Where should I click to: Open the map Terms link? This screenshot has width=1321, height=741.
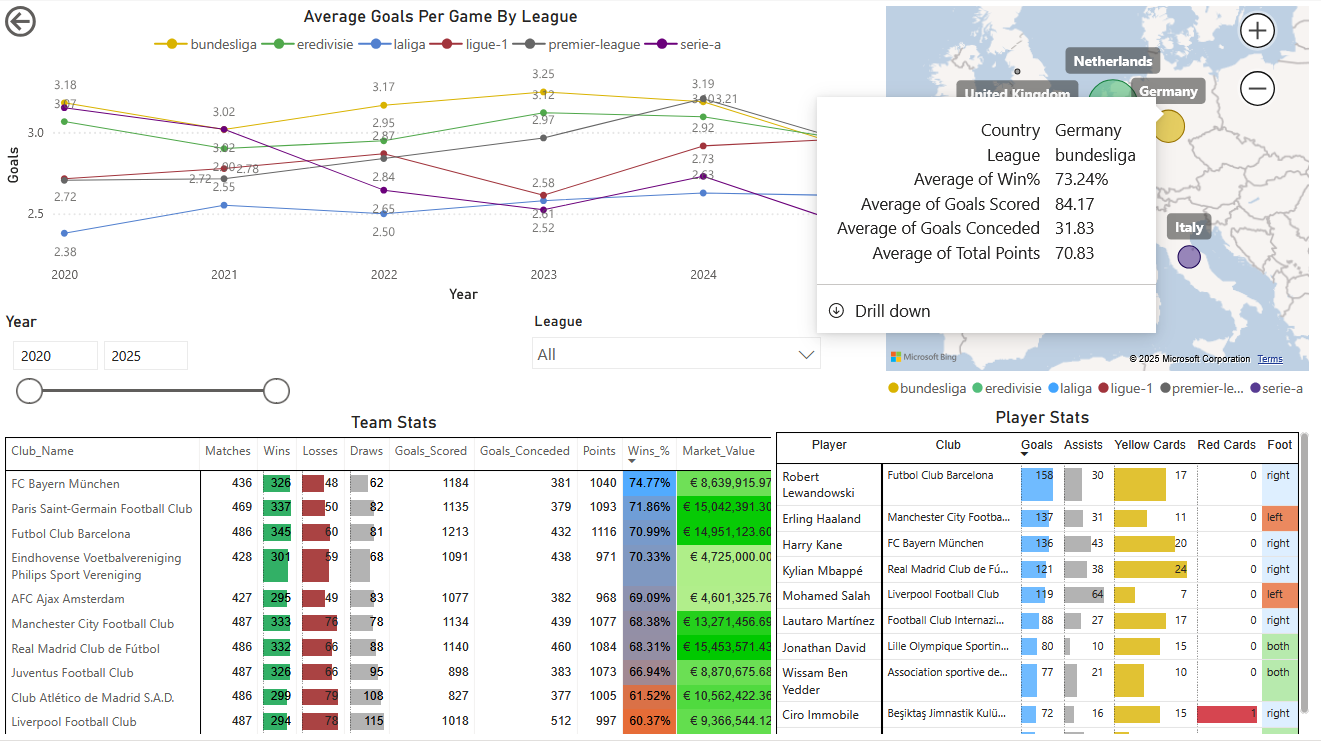click(1269, 359)
